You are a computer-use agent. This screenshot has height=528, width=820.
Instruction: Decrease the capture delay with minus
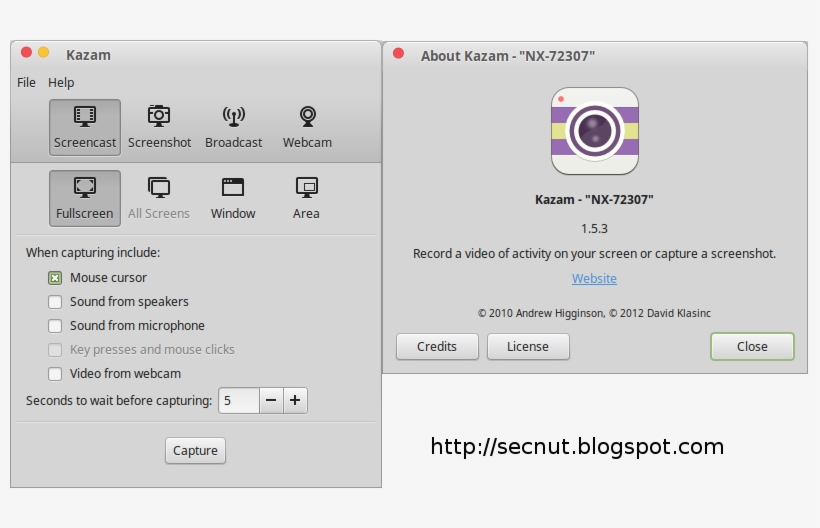tap(271, 400)
